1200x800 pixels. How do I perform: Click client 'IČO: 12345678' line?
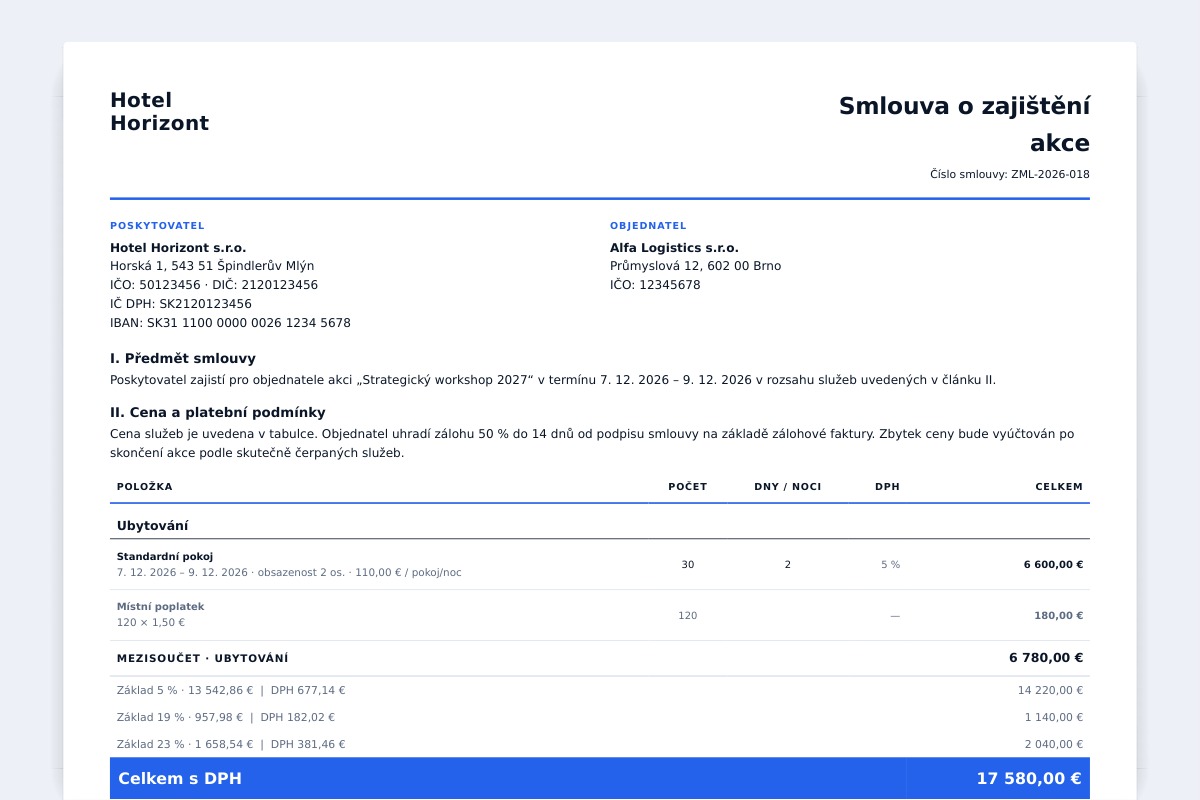pos(655,285)
